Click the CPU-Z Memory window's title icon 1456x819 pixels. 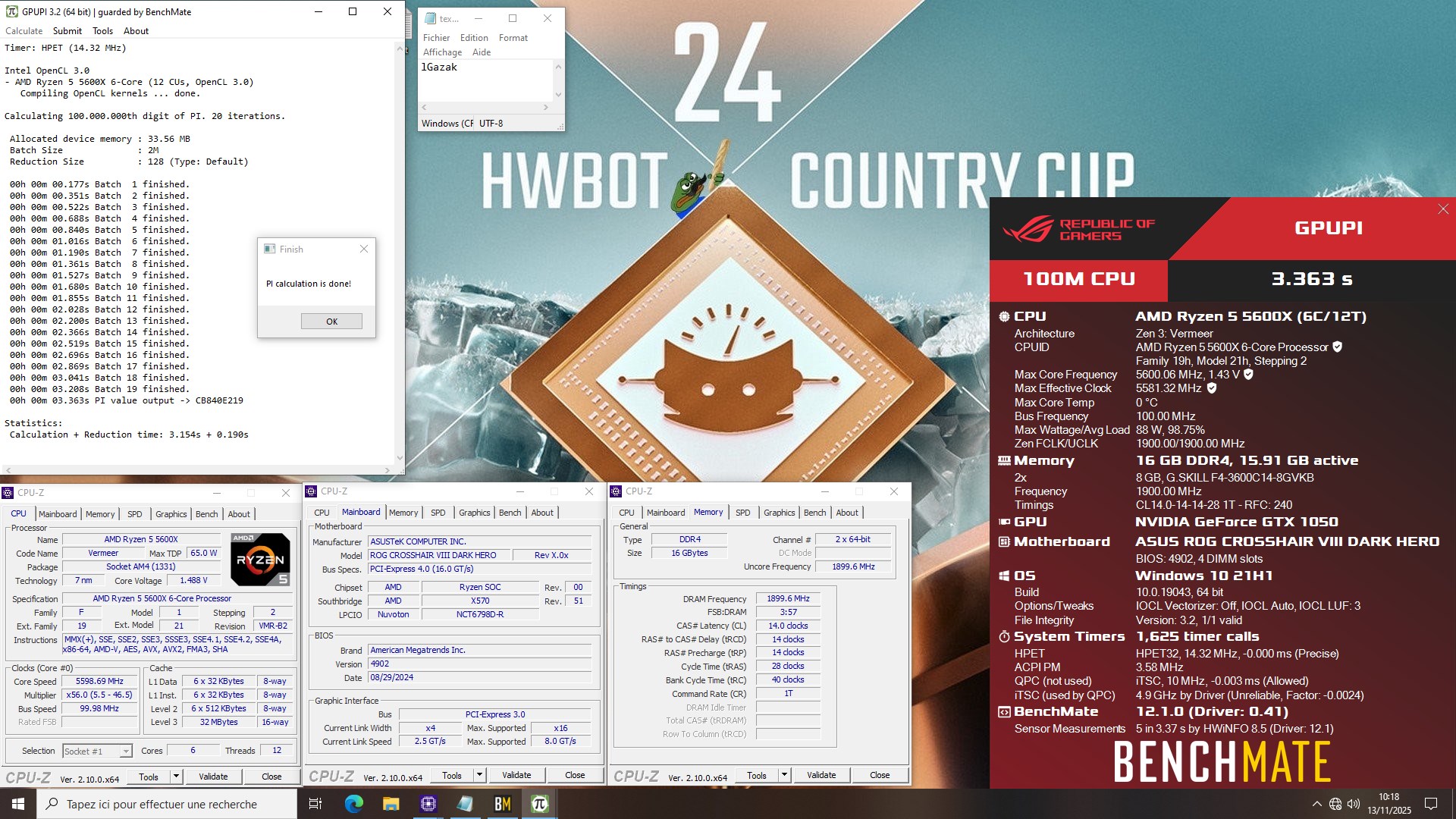pos(616,491)
